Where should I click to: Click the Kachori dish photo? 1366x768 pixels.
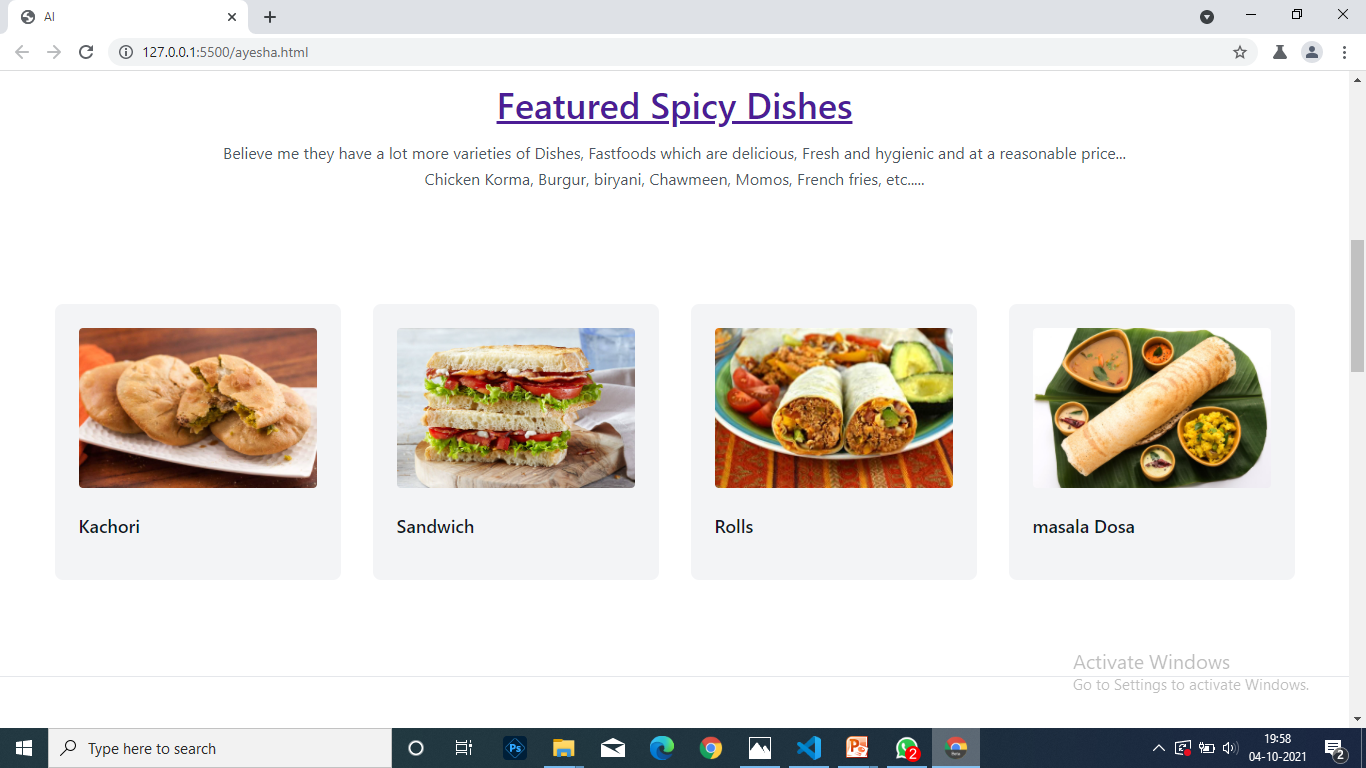click(x=197, y=407)
